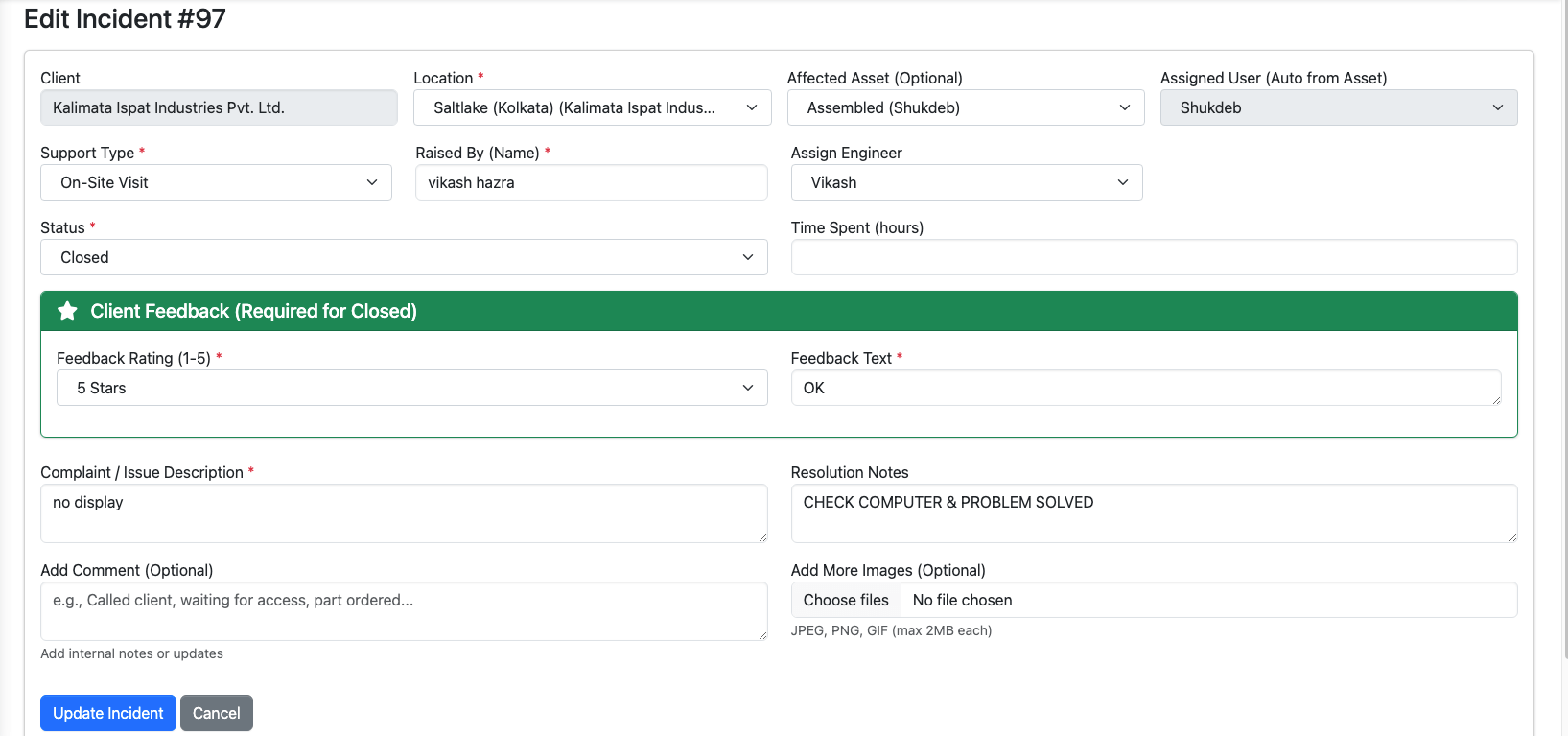This screenshot has width=1568, height=736.
Task: Open the Assigned User dropdown showing Shukdeb
Action: (x=1339, y=107)
